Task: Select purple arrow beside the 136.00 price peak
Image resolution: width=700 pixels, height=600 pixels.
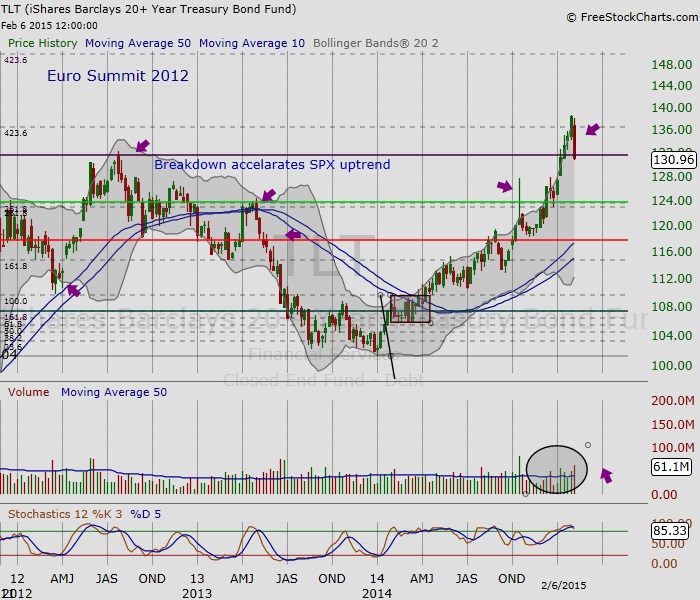Action: 593,129
